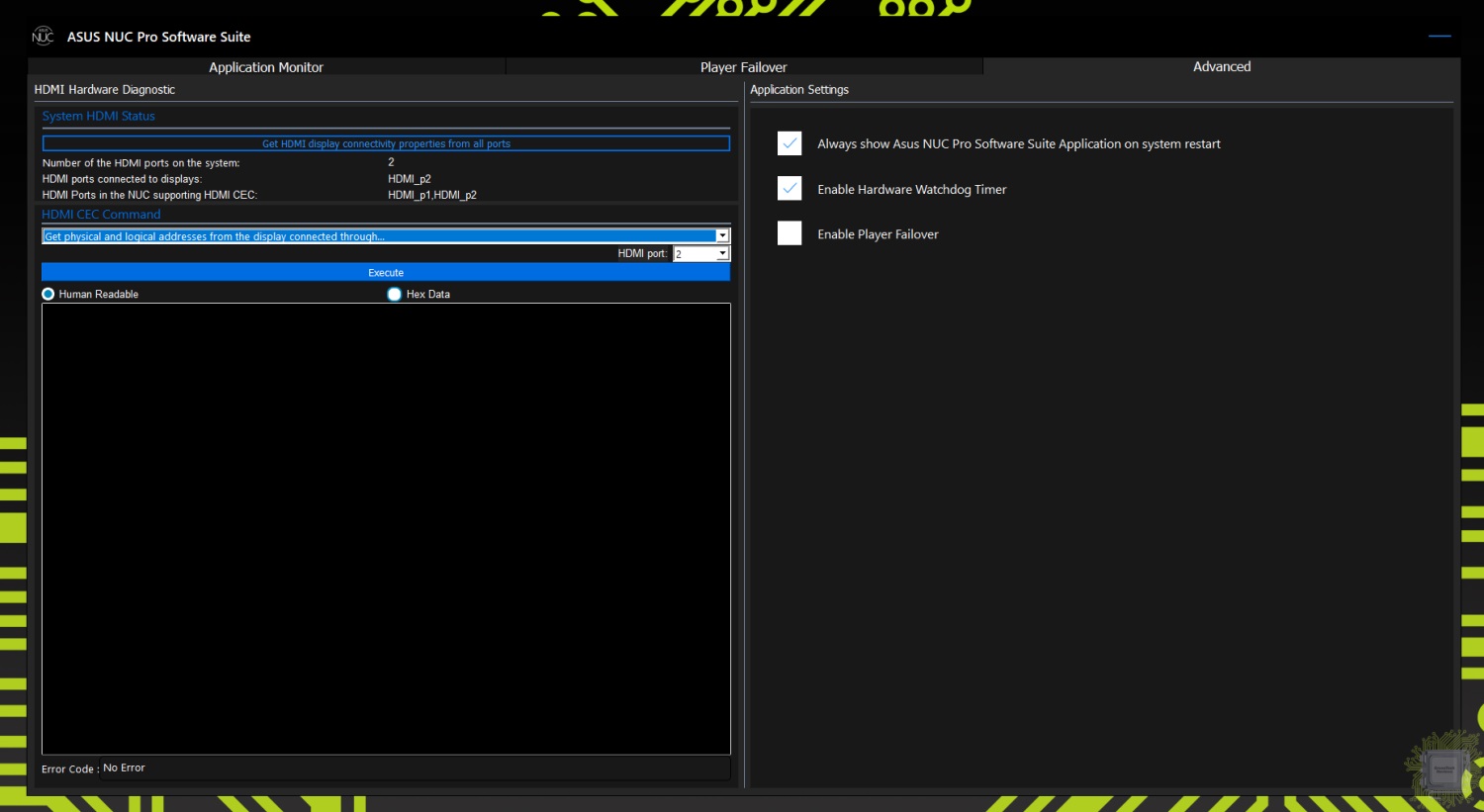Image resolution: width=1484 pixels, height=812 pixels.
Task: Click the NUC logo icon in title bar
Action: 43,37
